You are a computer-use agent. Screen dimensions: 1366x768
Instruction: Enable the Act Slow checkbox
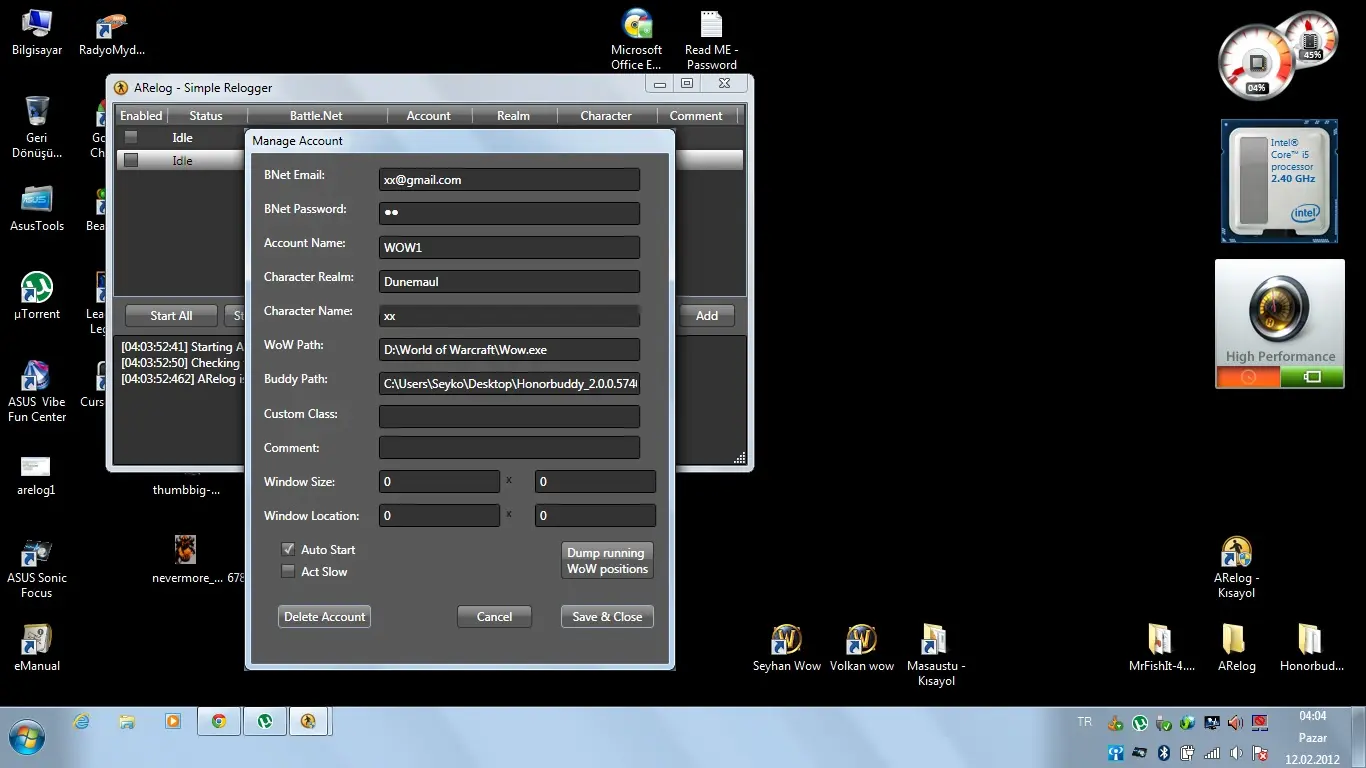click(x=288, y=572)
